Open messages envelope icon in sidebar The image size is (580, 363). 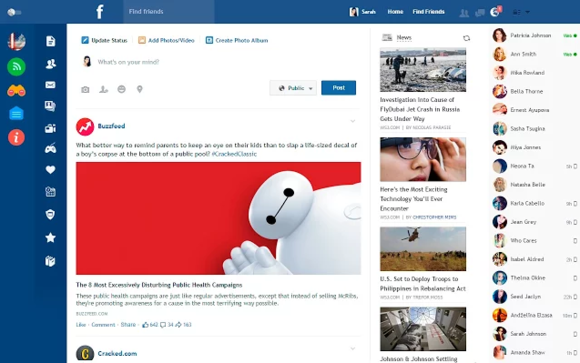pyautogui.click(x=50, y=85)
